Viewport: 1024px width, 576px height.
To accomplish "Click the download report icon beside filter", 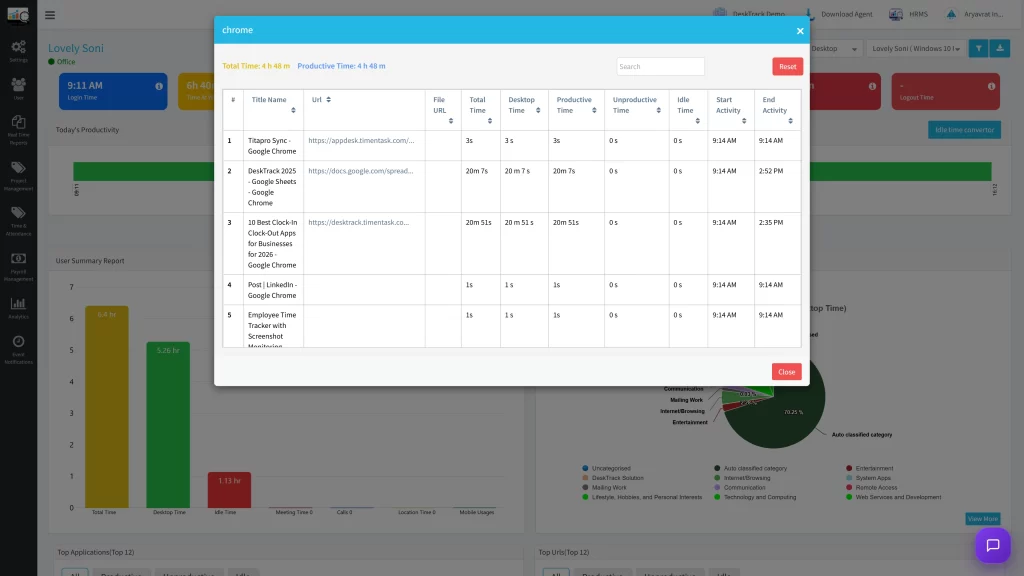I will point(1000,48).
